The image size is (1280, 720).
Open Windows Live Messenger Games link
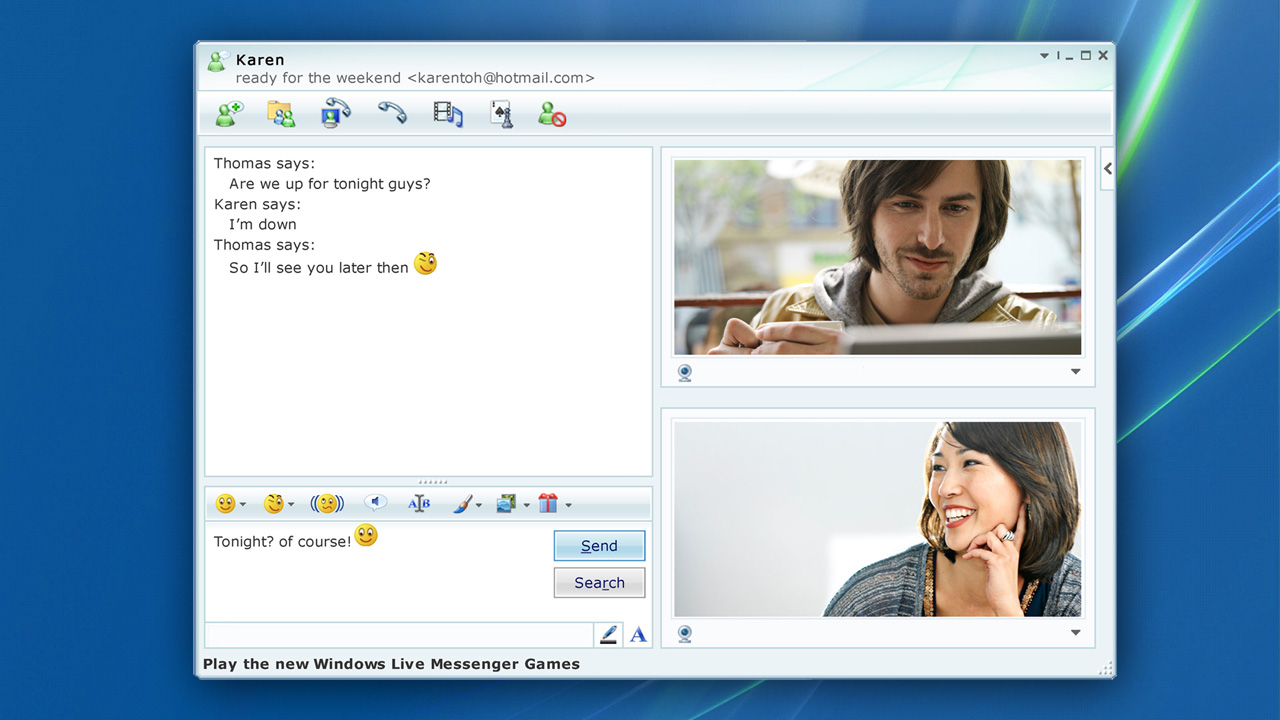(x=391, y=664)
